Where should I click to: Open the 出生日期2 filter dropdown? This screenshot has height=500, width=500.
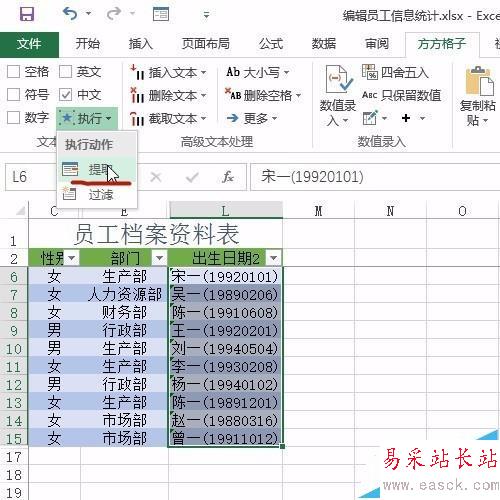pos(273,258)
